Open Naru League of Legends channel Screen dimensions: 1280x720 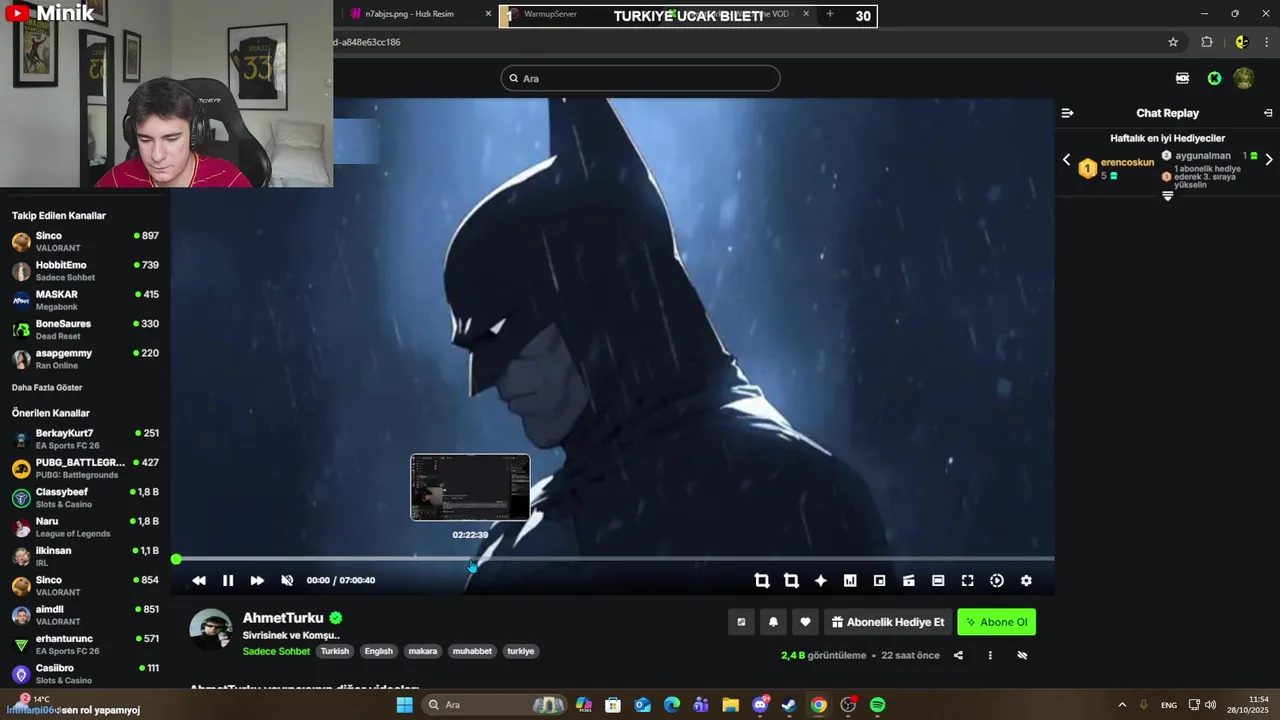(x=85, y=527)
